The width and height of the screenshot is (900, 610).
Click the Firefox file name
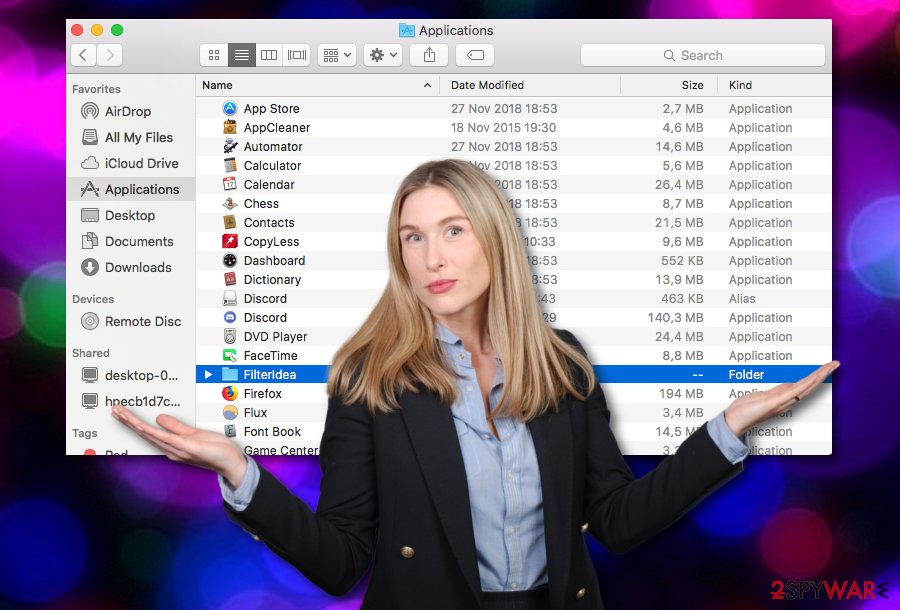[262, 393]
